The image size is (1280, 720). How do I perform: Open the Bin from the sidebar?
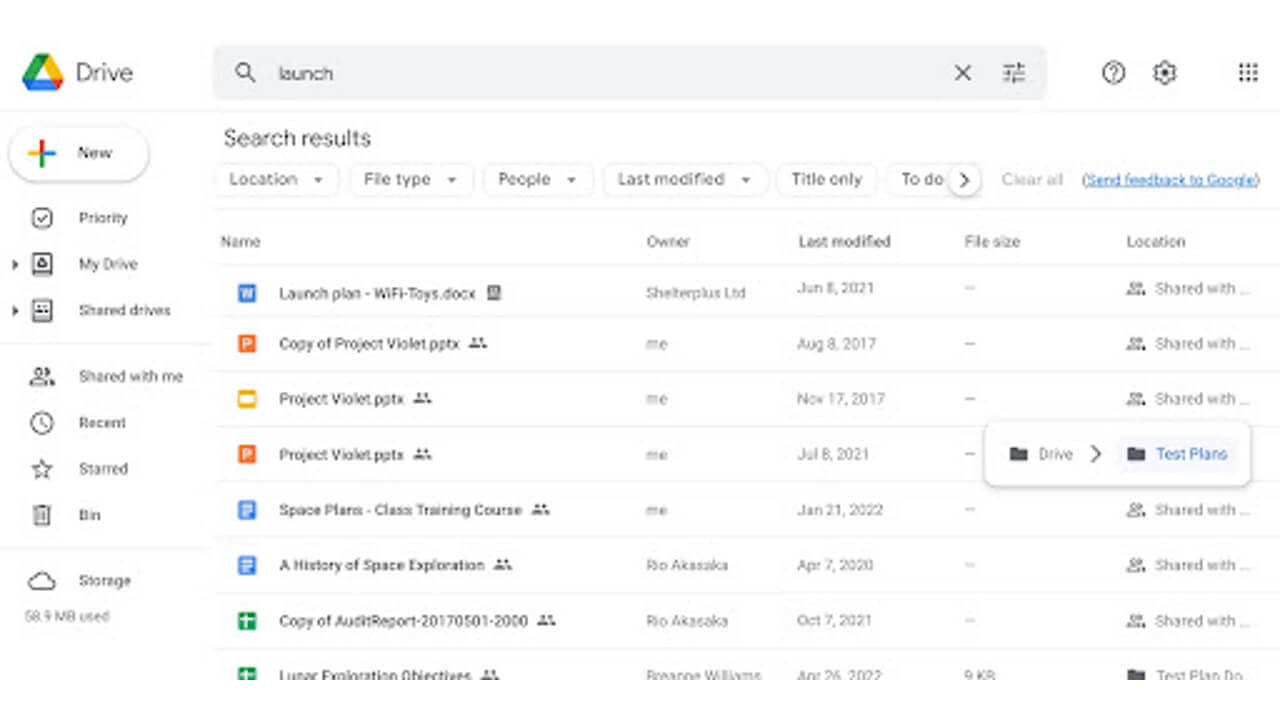[x=89, y=515]
